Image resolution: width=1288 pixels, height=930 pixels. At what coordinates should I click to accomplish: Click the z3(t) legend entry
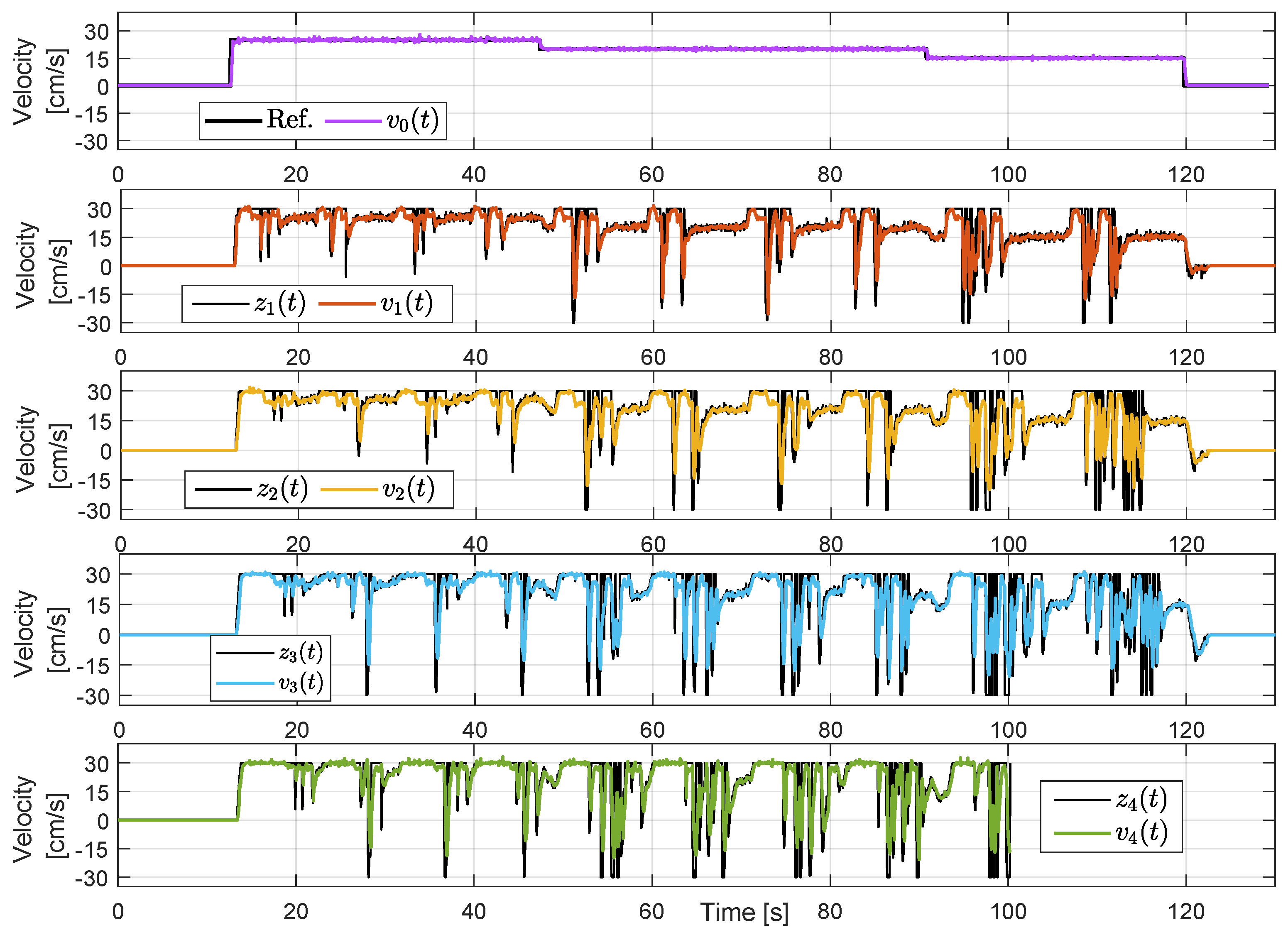pos(301,653)
